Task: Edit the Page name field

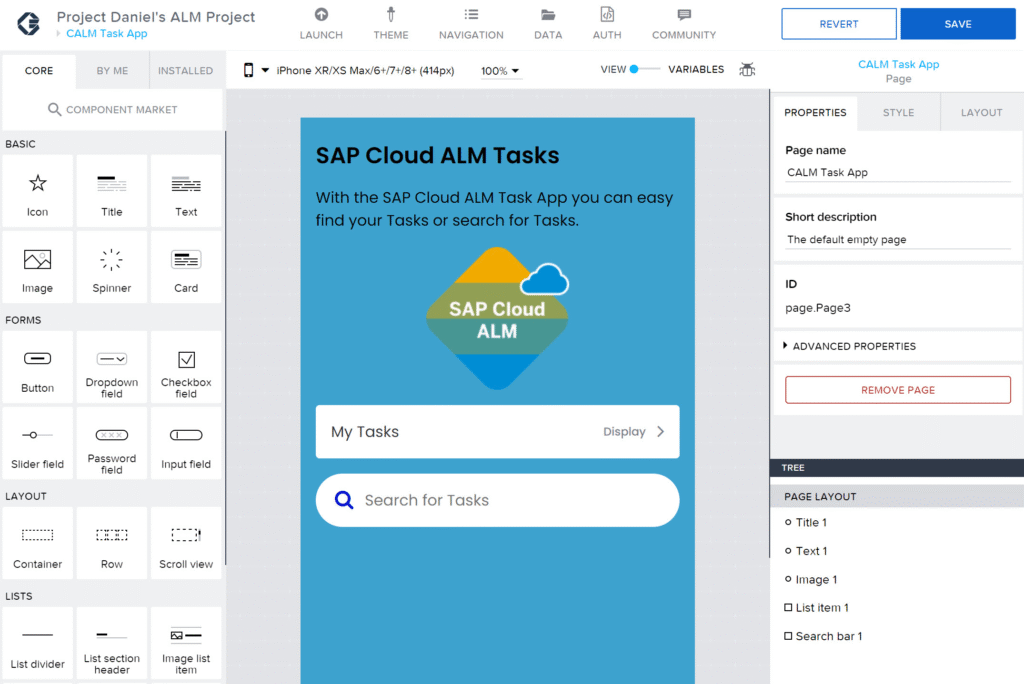Action: [898, 172]
